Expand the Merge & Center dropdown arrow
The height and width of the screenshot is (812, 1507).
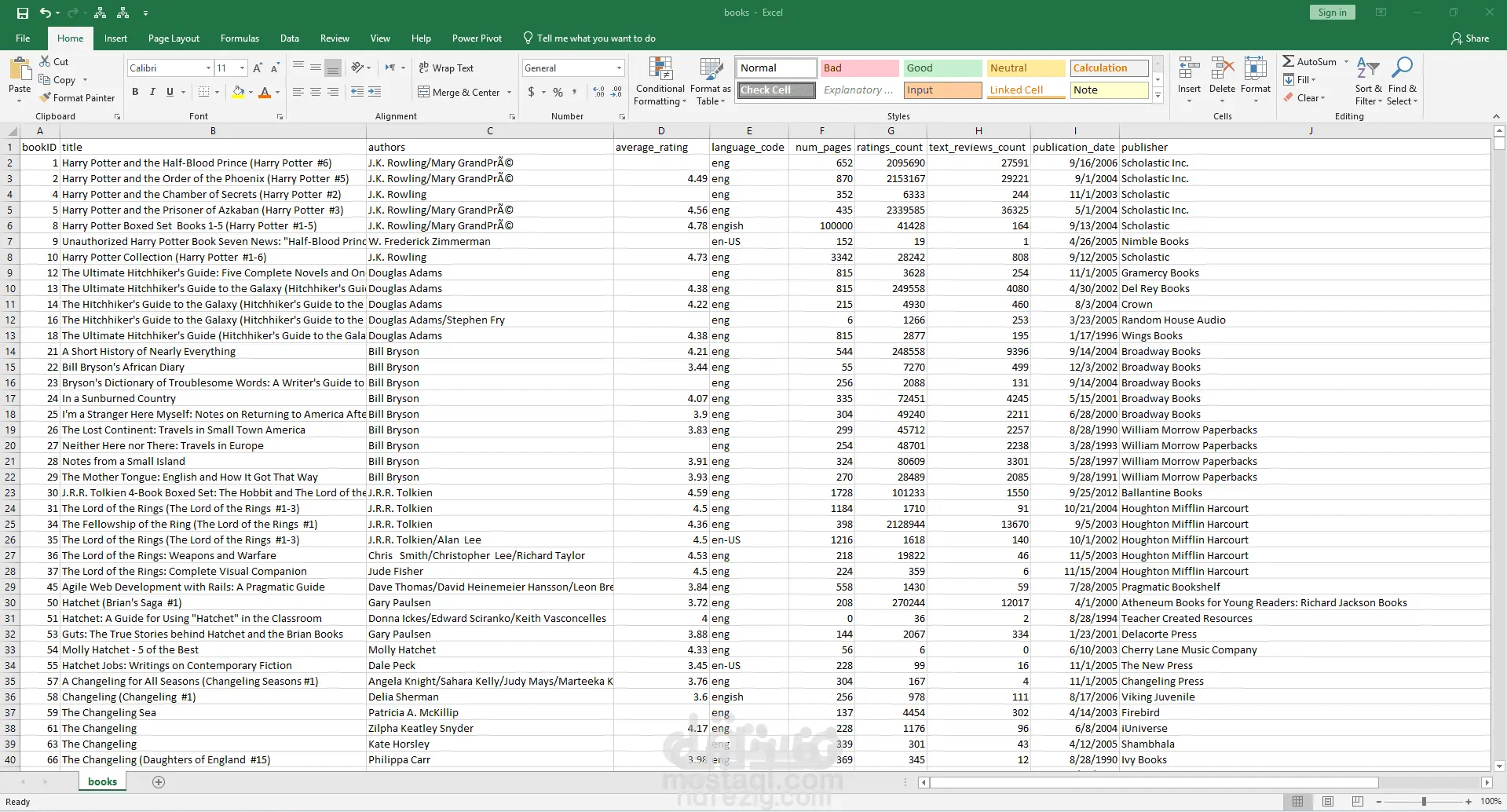pyautogui.click(x=509, y=93)
